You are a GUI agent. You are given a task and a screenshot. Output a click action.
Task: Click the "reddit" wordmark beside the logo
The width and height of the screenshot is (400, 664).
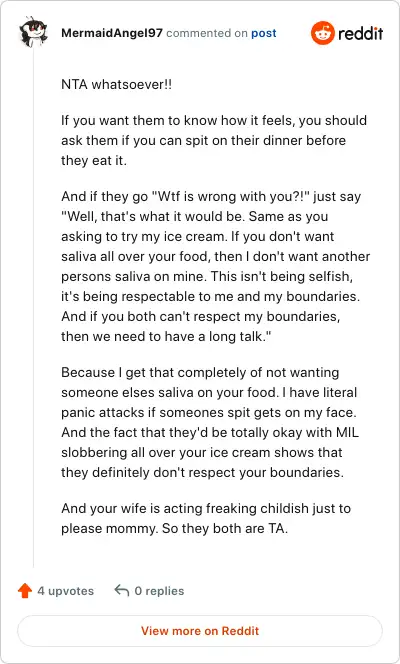pos(361,33)
